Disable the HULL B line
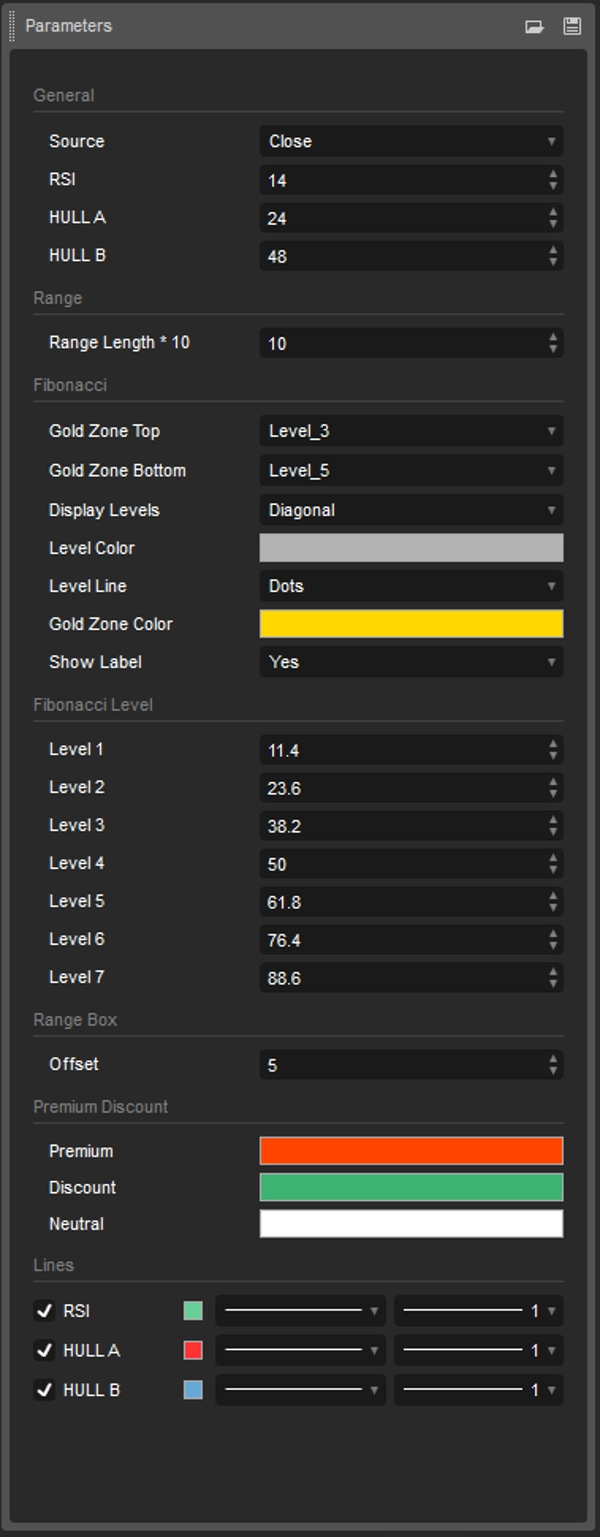The width and height of the screenshot is (600, 1537). [44, 1390]
